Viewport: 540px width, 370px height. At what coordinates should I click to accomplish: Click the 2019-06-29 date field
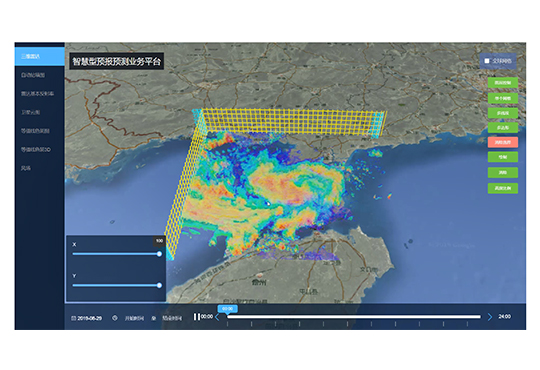pyautogui.click(x=87, y=318)
